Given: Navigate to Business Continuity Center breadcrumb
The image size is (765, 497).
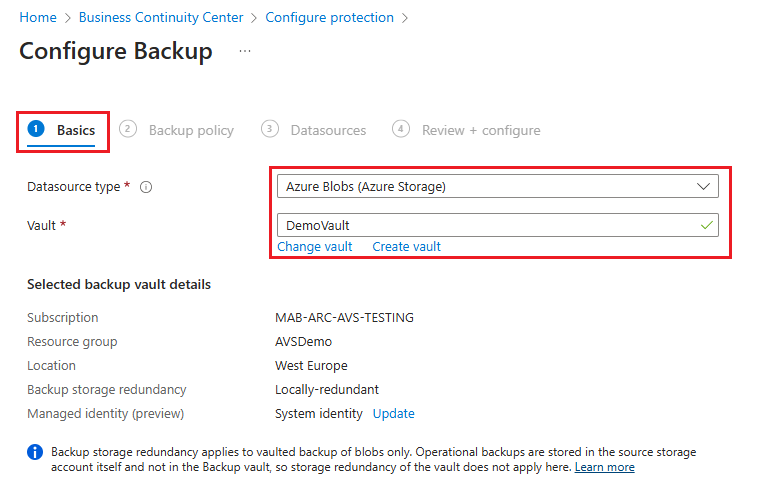Looking at the screenshot, I should tap(160, 18).
